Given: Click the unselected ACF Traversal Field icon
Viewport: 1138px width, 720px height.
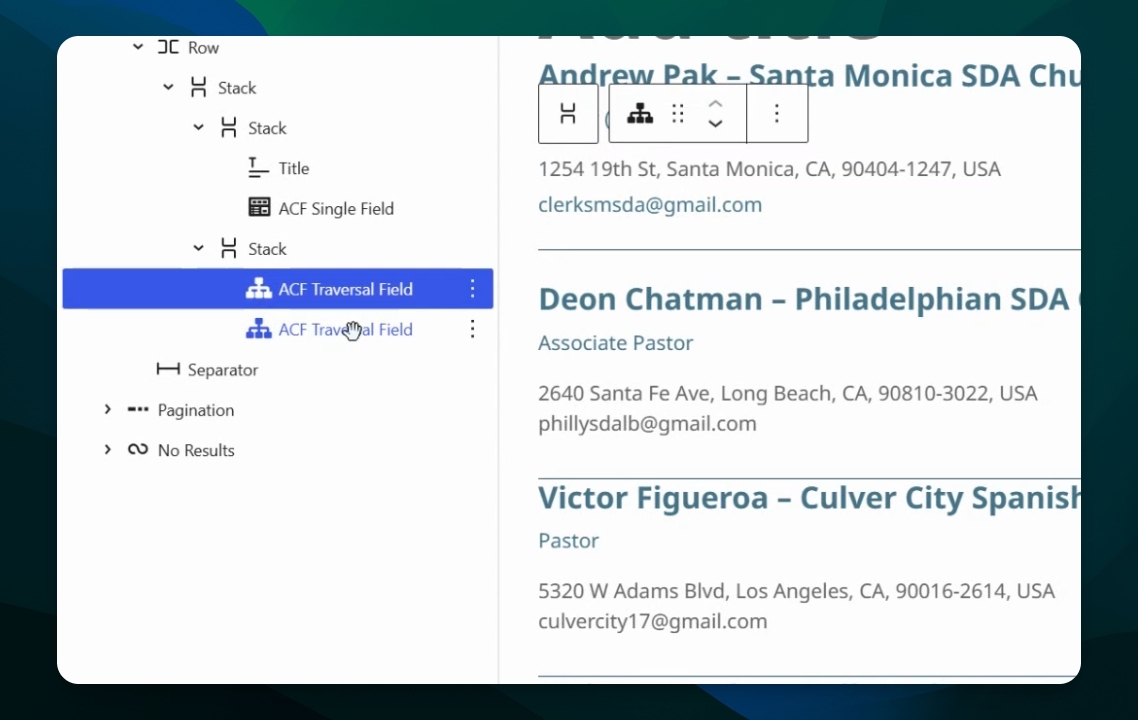Looking at the screenshot, I should coord(258,329).
